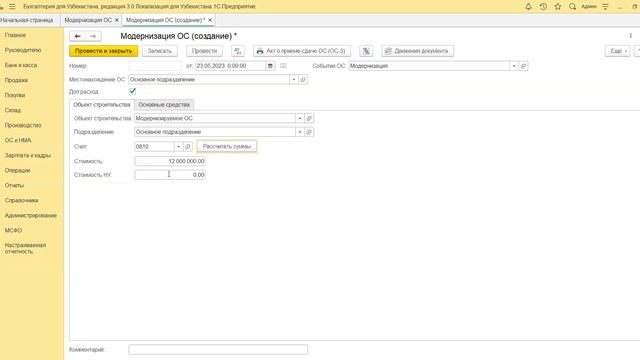
Task: Click the Провести button
Action: click(x=204, y=51)
